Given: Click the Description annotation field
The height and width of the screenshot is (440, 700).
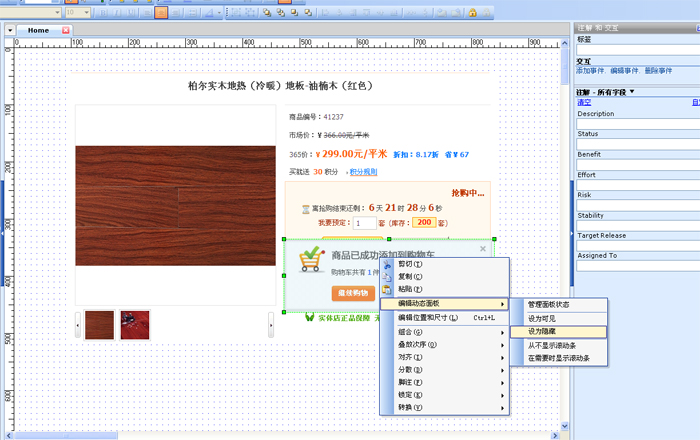Looking at the screenshot, I should (x=638, y=124).
